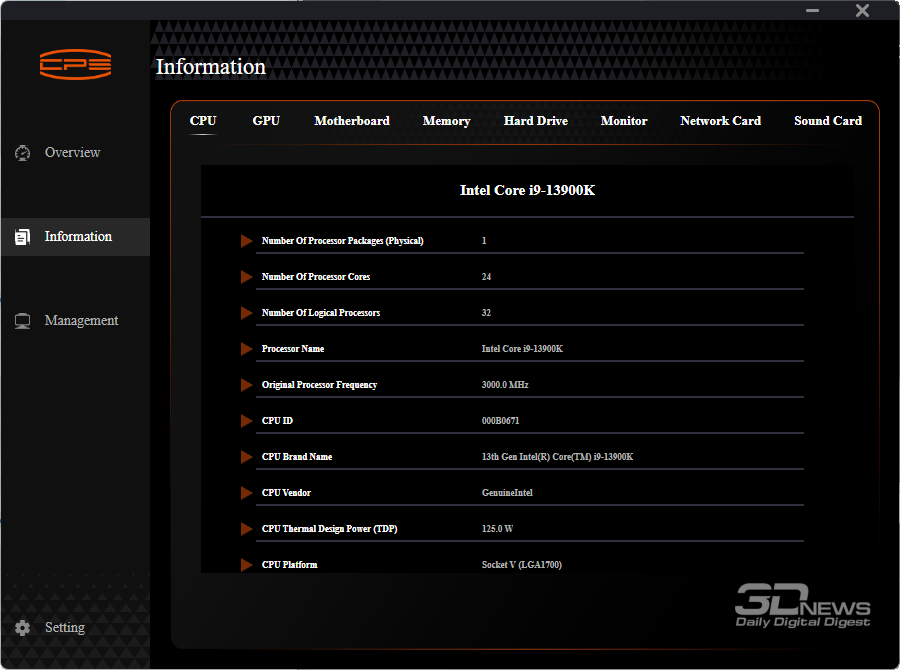This screenshot has height=670, width=900.
Task: Click the Intel Core i9-13900K heading
Action: coord(527,190)
